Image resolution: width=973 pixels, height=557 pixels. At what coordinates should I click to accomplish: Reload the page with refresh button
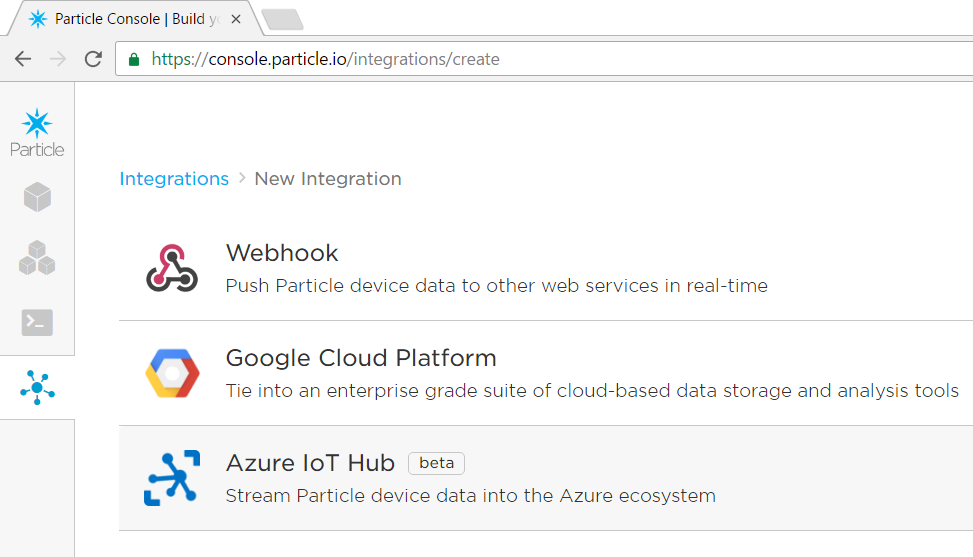93,59
